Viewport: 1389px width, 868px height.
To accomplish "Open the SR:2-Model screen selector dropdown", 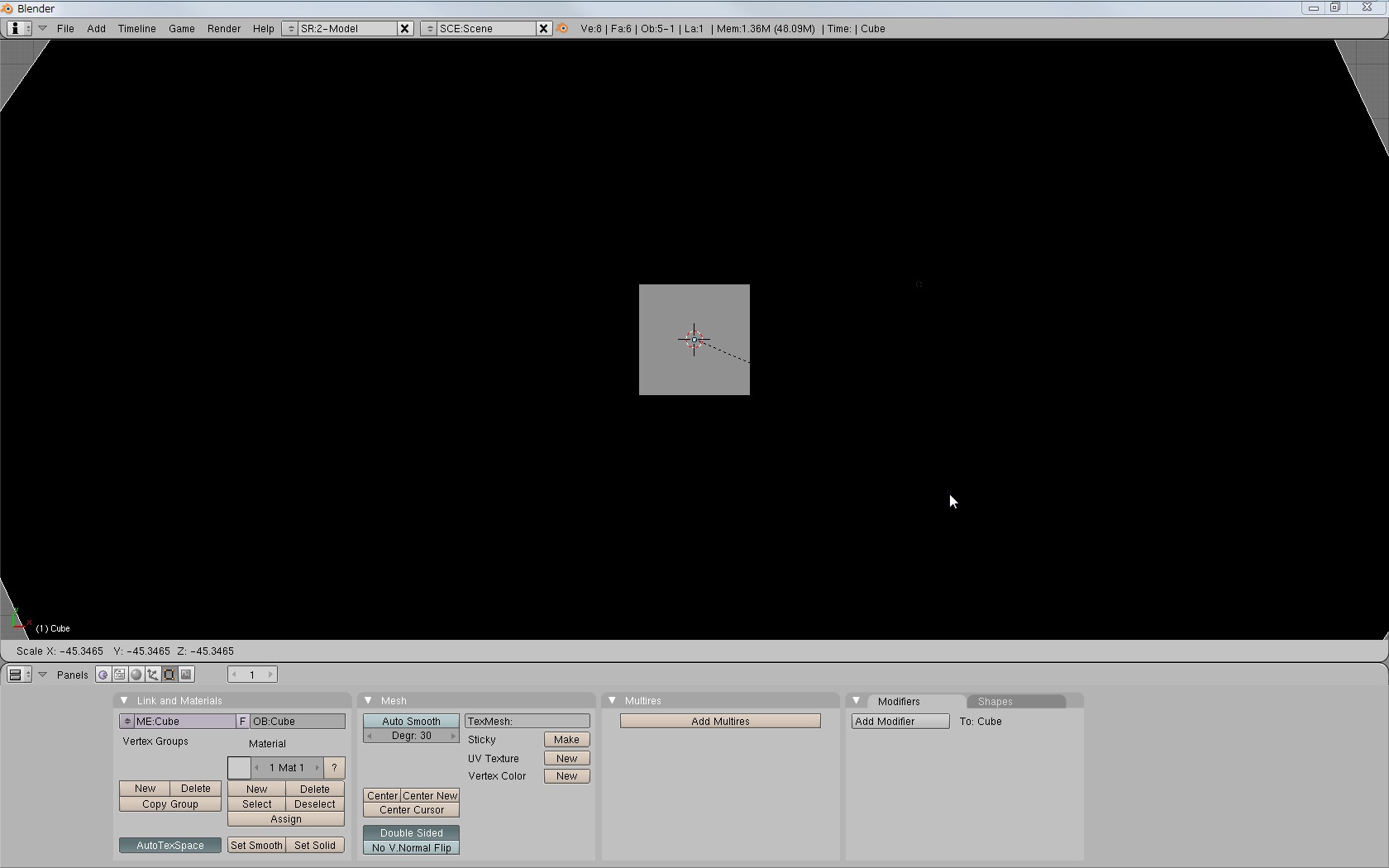I will coord(290,28).
